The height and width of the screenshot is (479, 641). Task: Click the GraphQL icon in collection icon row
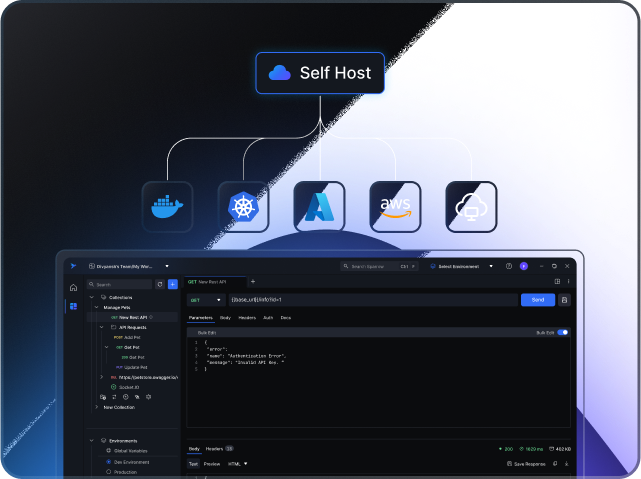(148, 397)
